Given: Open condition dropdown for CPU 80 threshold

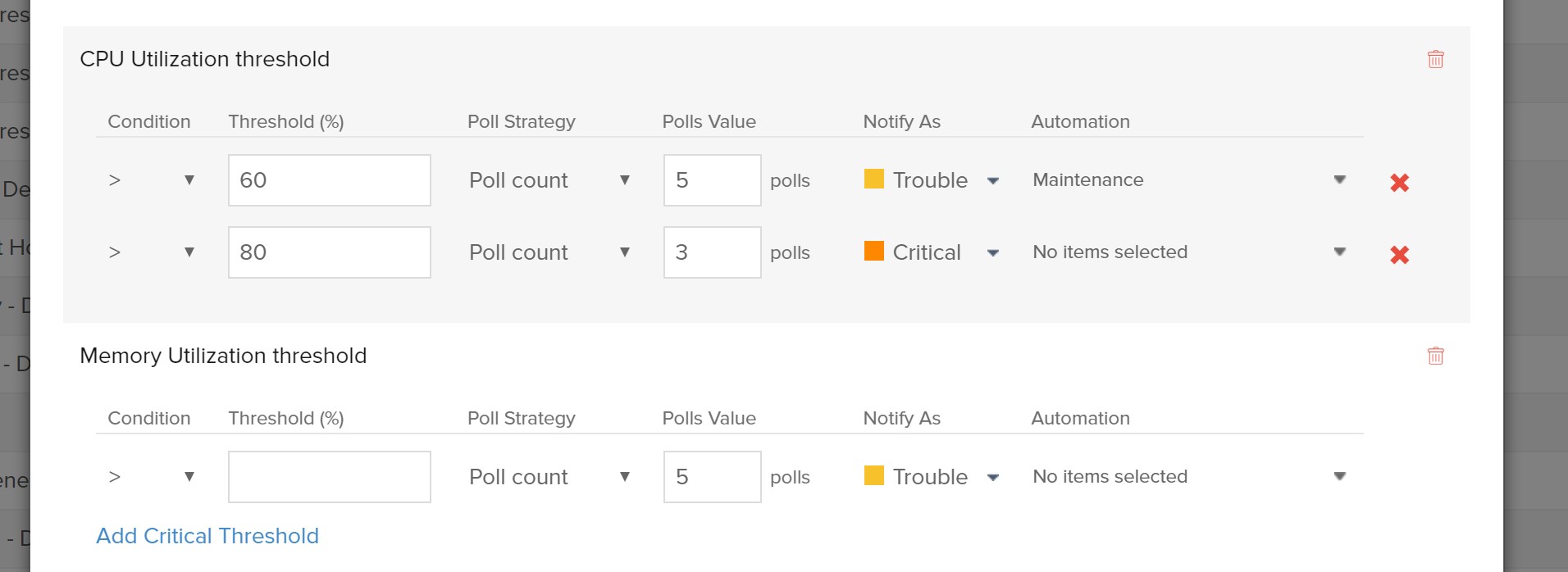Looking at the screenshot, I should coord(152,252).
